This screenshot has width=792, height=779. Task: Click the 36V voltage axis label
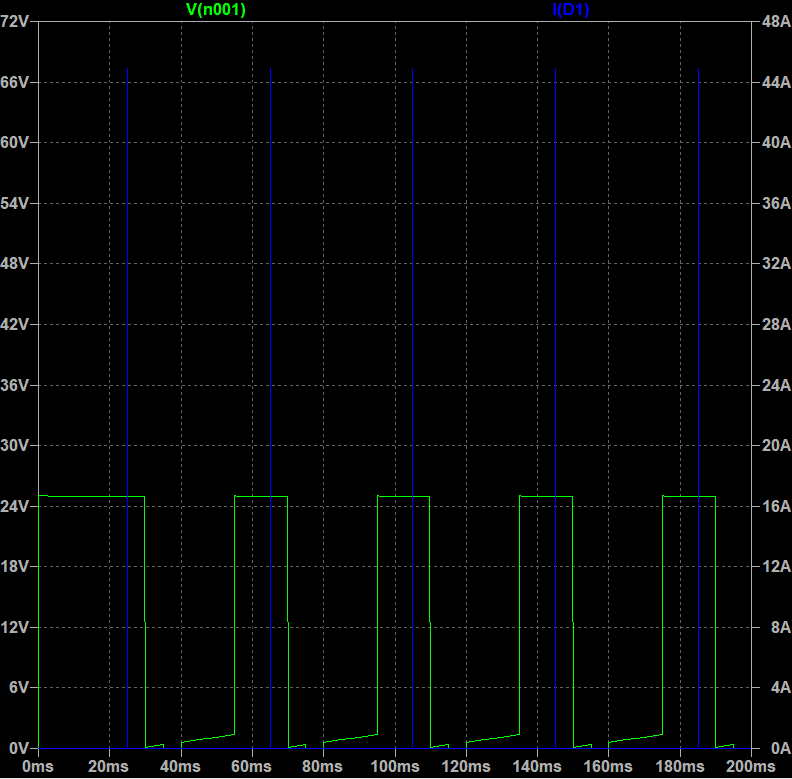[15, 385]
